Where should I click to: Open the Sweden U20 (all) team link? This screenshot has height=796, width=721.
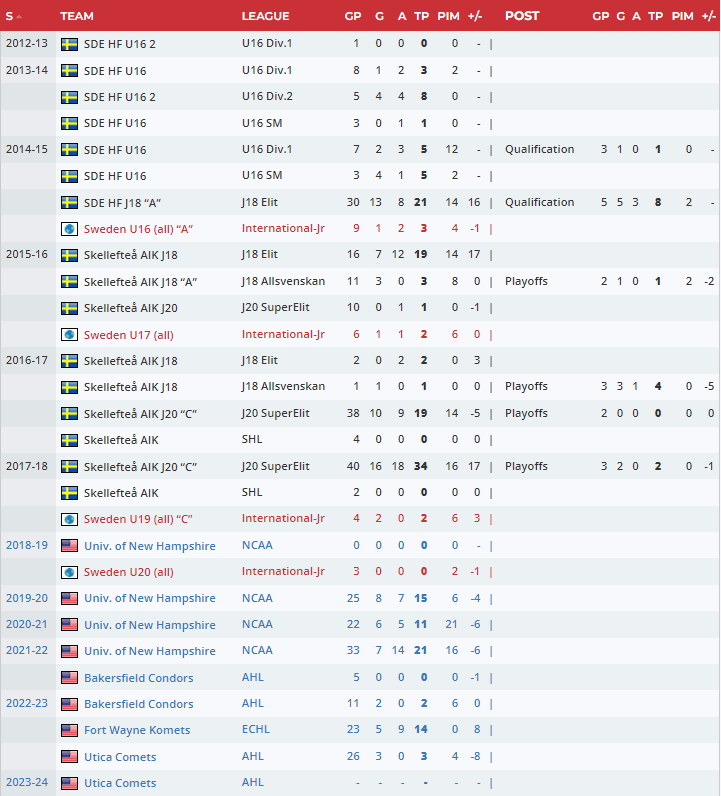129,572
